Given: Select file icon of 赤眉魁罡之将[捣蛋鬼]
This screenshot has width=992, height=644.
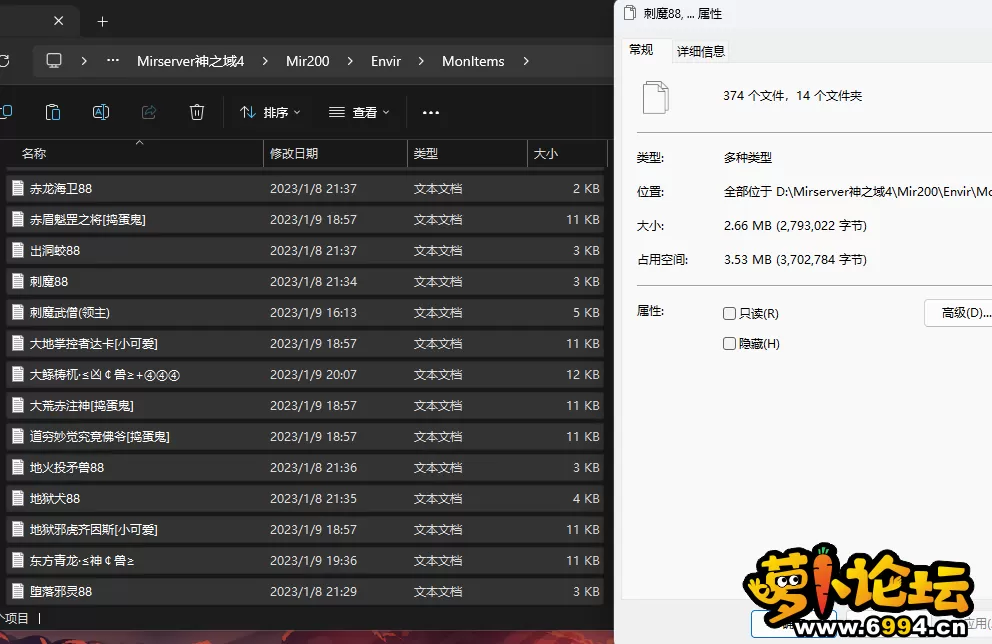Looking at the screenshot, I should tap(18, 219).
